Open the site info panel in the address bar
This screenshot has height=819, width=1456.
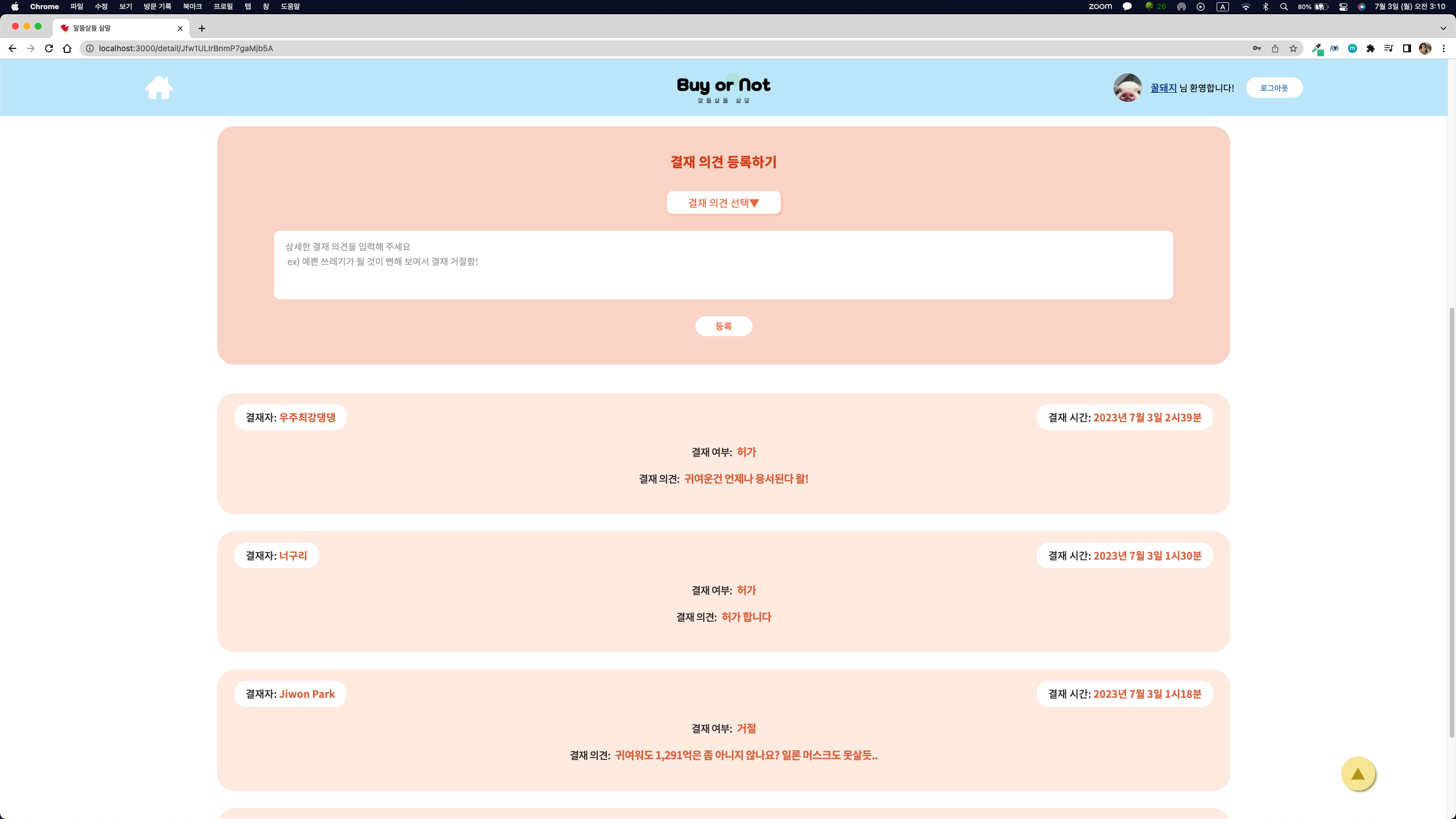tap(89, 48)
